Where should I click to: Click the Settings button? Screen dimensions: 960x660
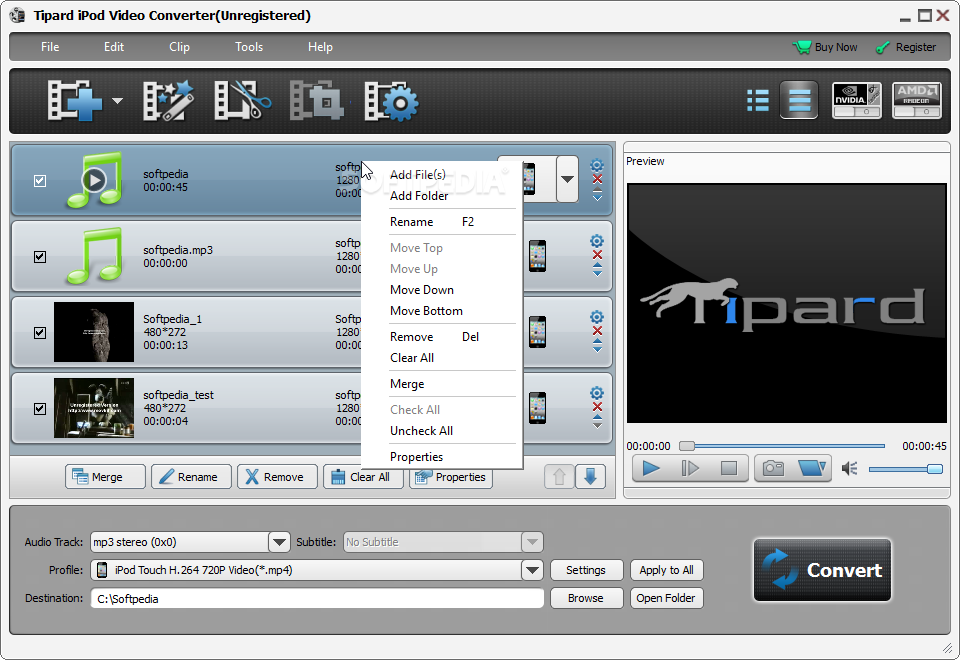[587, 570]
